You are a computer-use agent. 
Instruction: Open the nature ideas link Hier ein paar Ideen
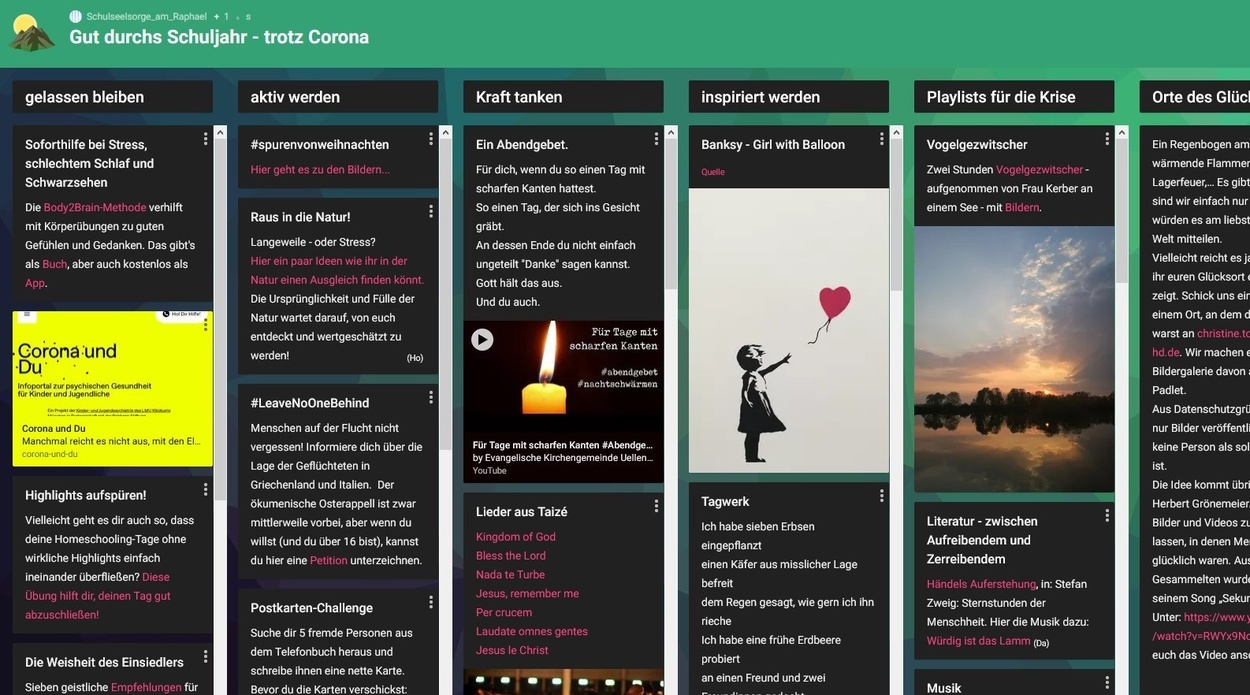(x=337, y=270)
